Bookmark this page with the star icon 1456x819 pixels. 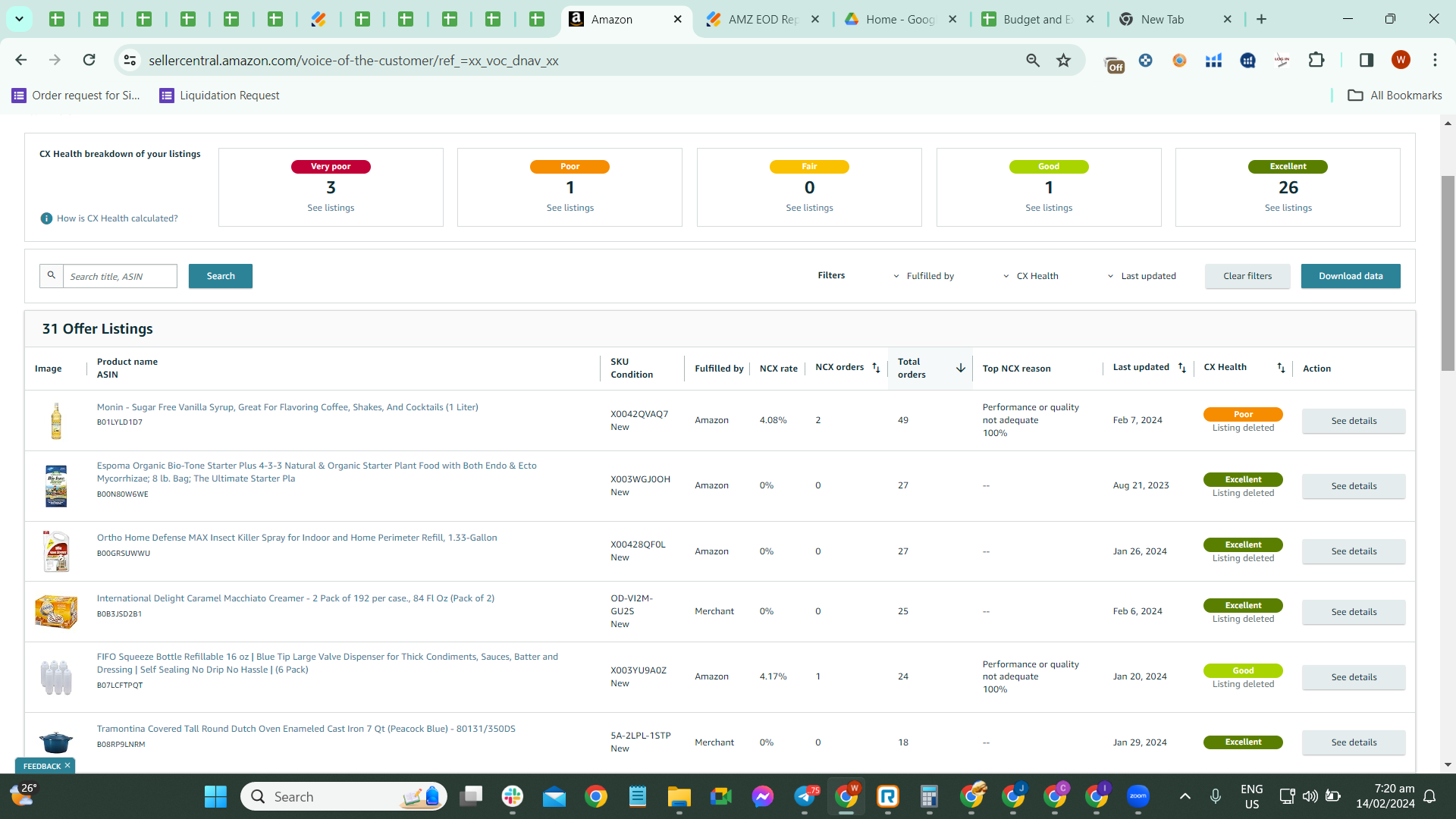point(1064,61)
